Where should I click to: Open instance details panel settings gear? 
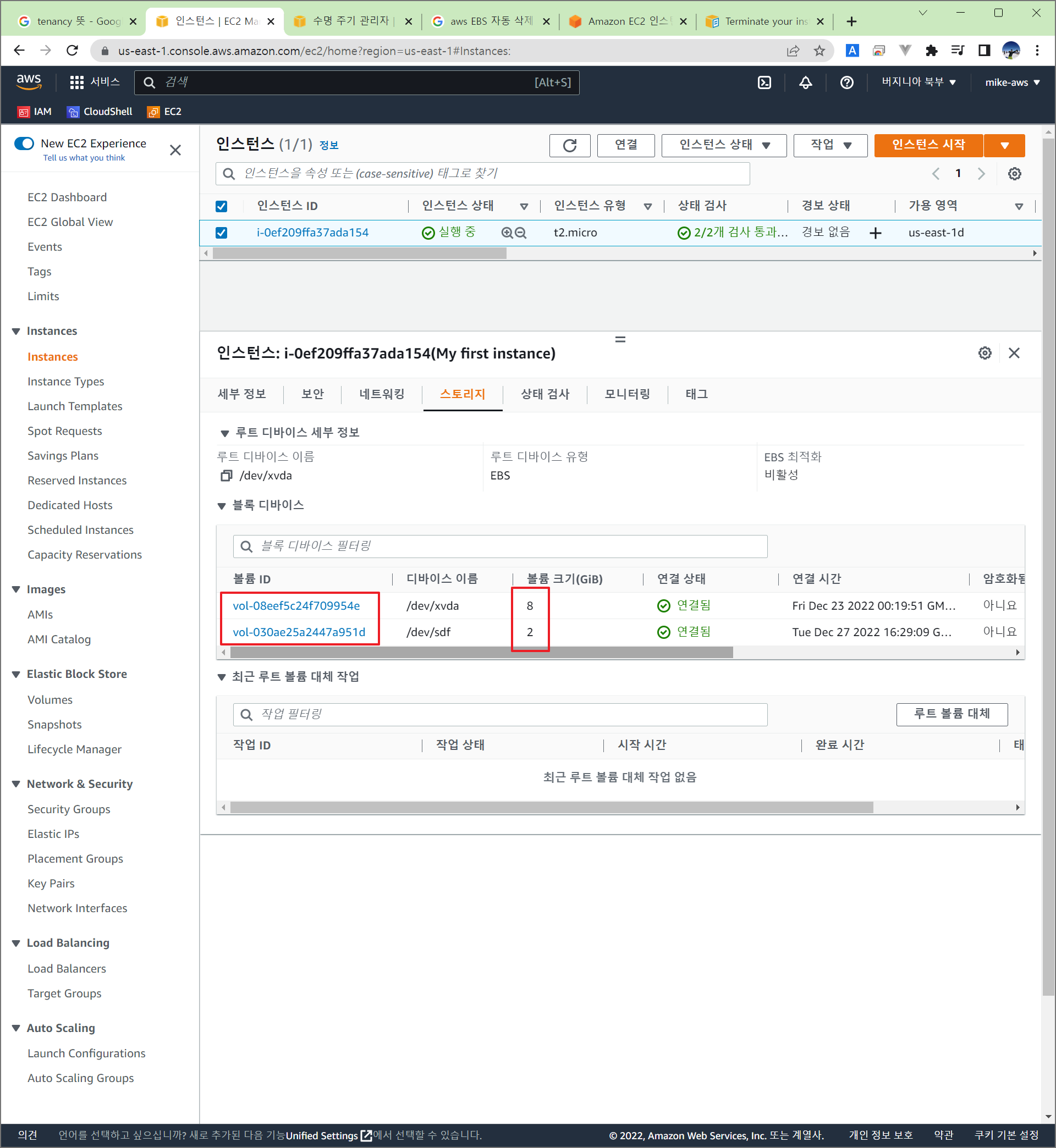(x=985, y=353)
